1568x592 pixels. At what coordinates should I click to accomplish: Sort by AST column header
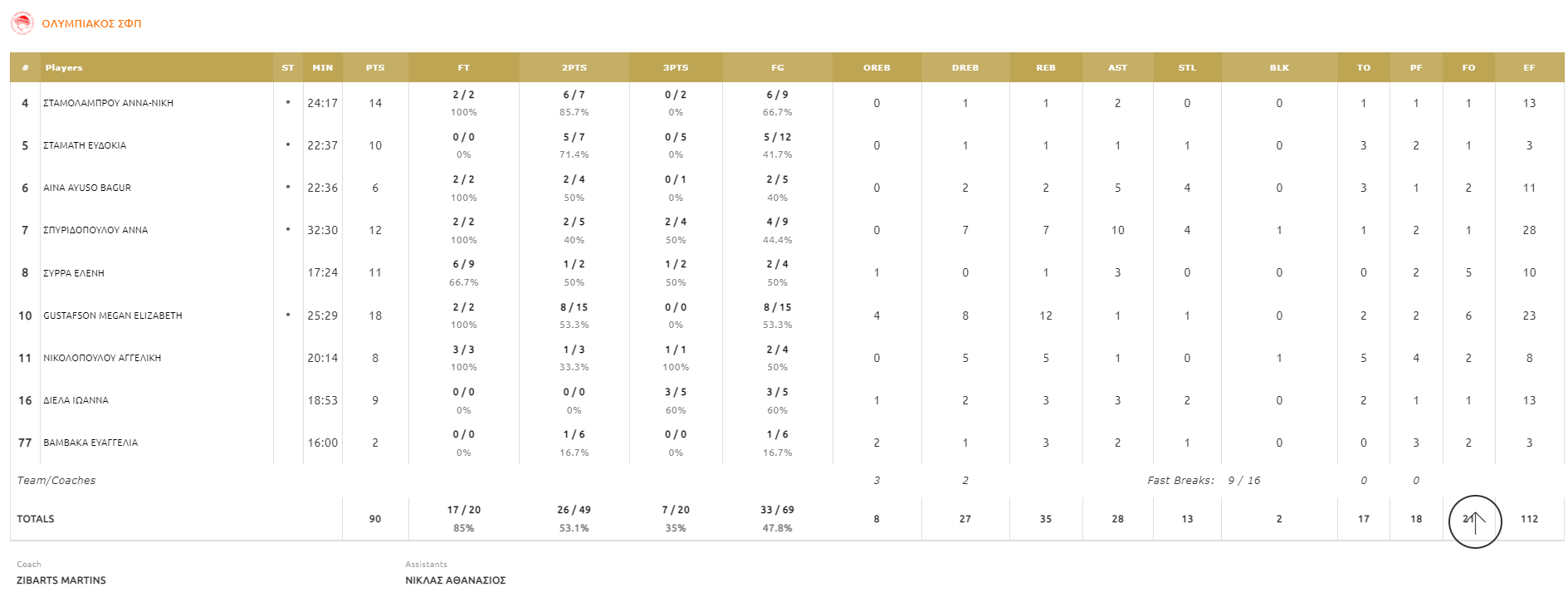click(1117, 68)
